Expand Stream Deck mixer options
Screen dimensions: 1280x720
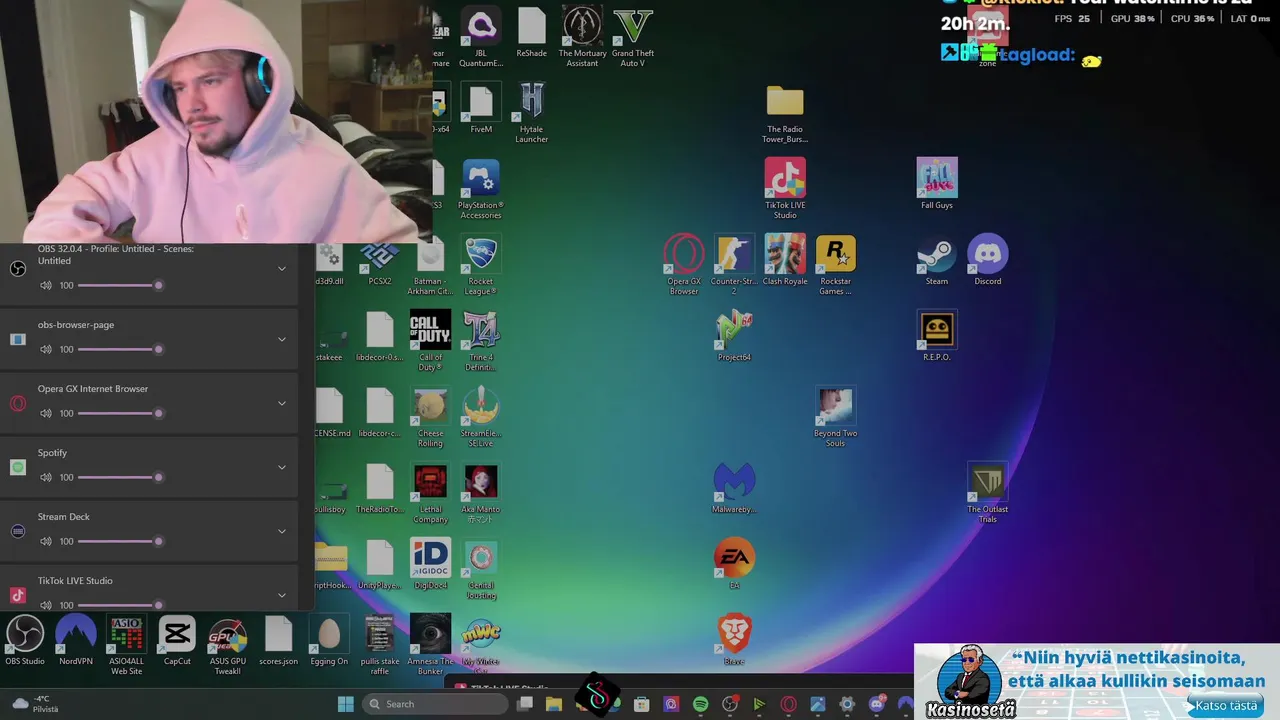[x=282, y=531]
